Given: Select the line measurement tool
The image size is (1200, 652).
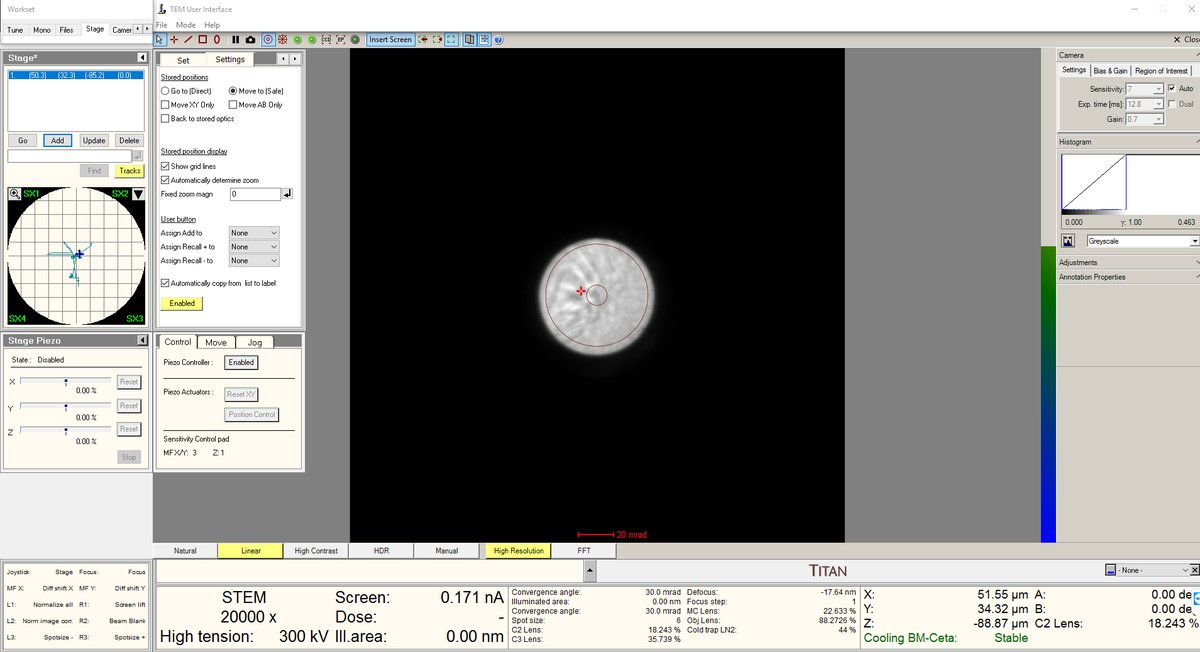Looking at the screenshot, I should click(x=190, y=40).
